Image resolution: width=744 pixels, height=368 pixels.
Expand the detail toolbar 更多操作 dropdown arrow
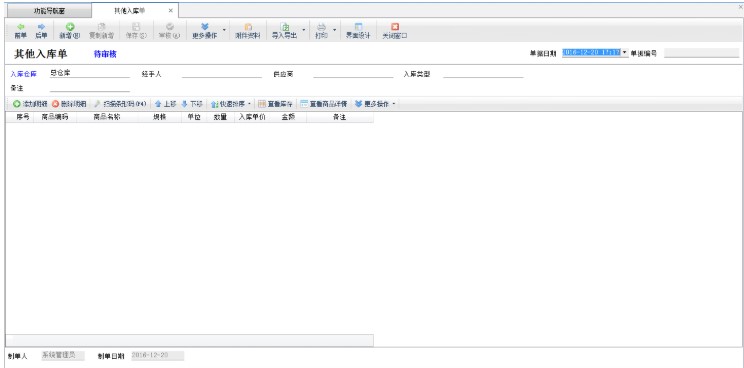point(393,104)
